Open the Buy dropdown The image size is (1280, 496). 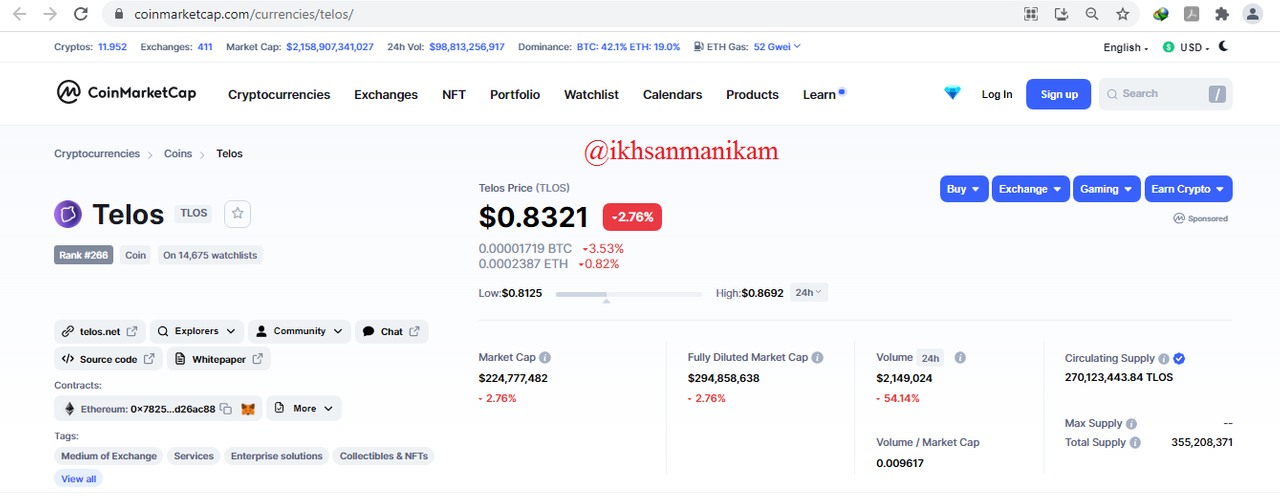[x=964, y=189]
